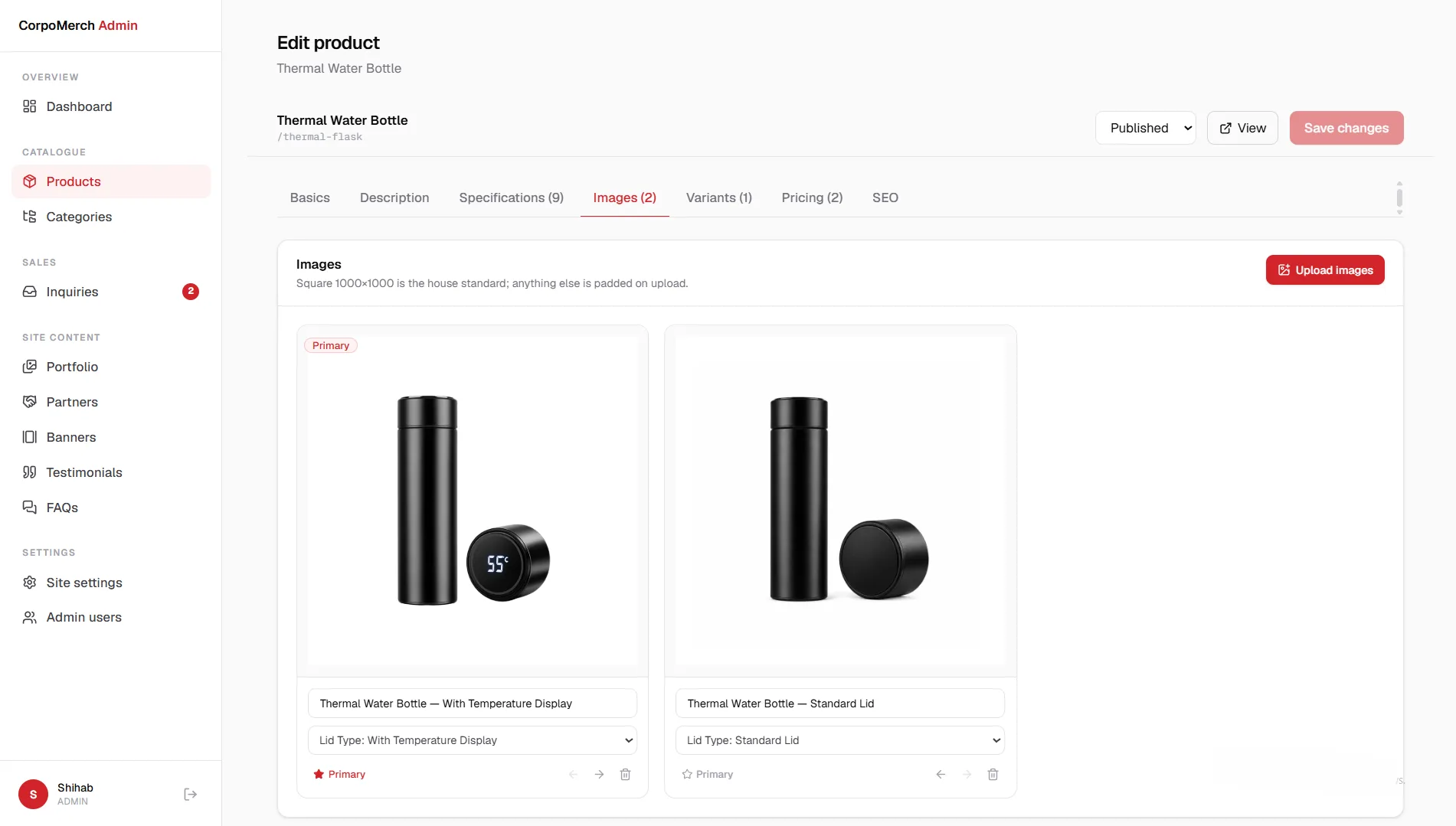Open Lid Type: With Temperature Display dropdown
Screen dimensions: 1456x826
473,740
